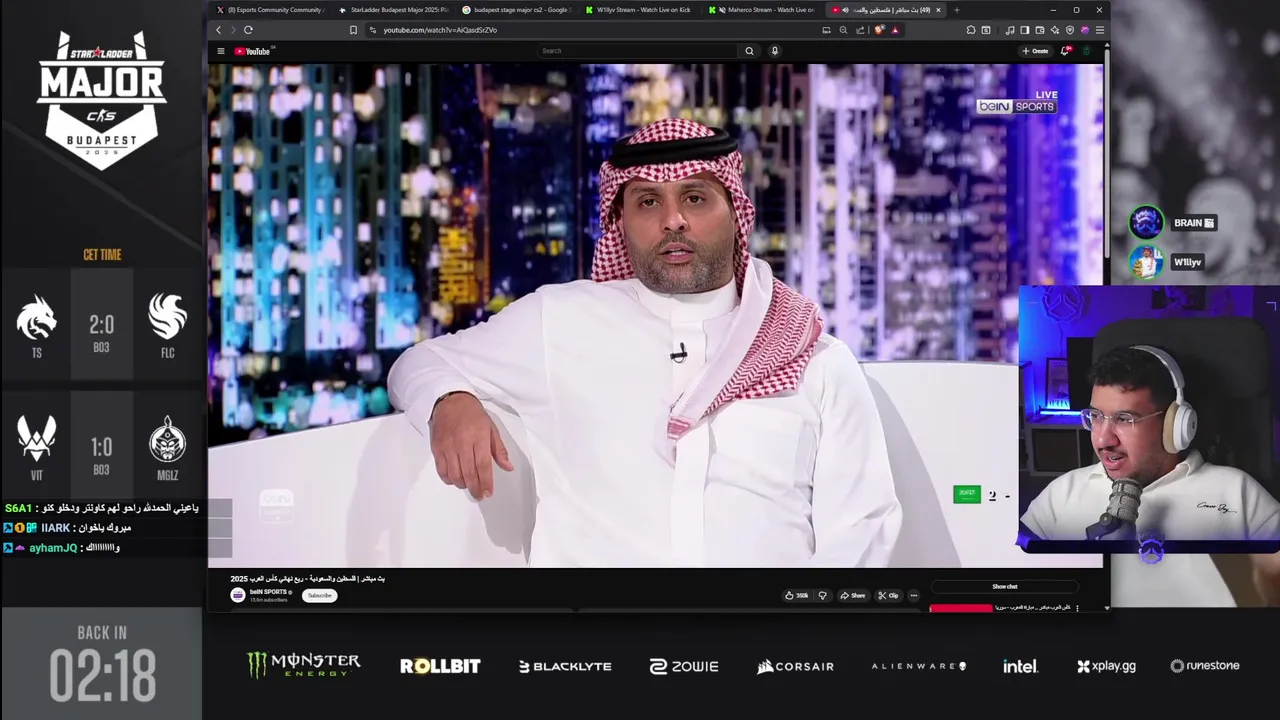Viewport: 1280px width, 720px height.
Task: Click the xplay.gg sponsor logo
Action: (1106, 666)
